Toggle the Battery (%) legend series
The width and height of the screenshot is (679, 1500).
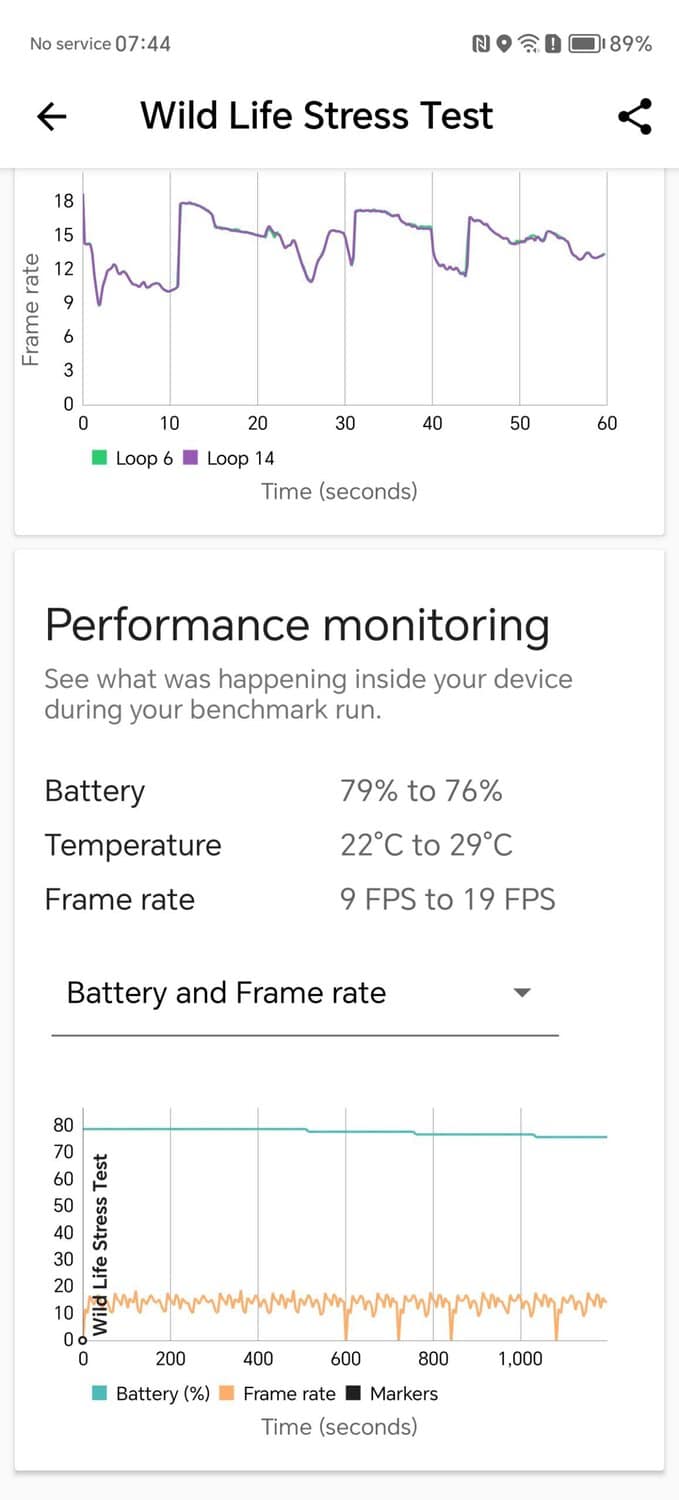point(151,1393)
